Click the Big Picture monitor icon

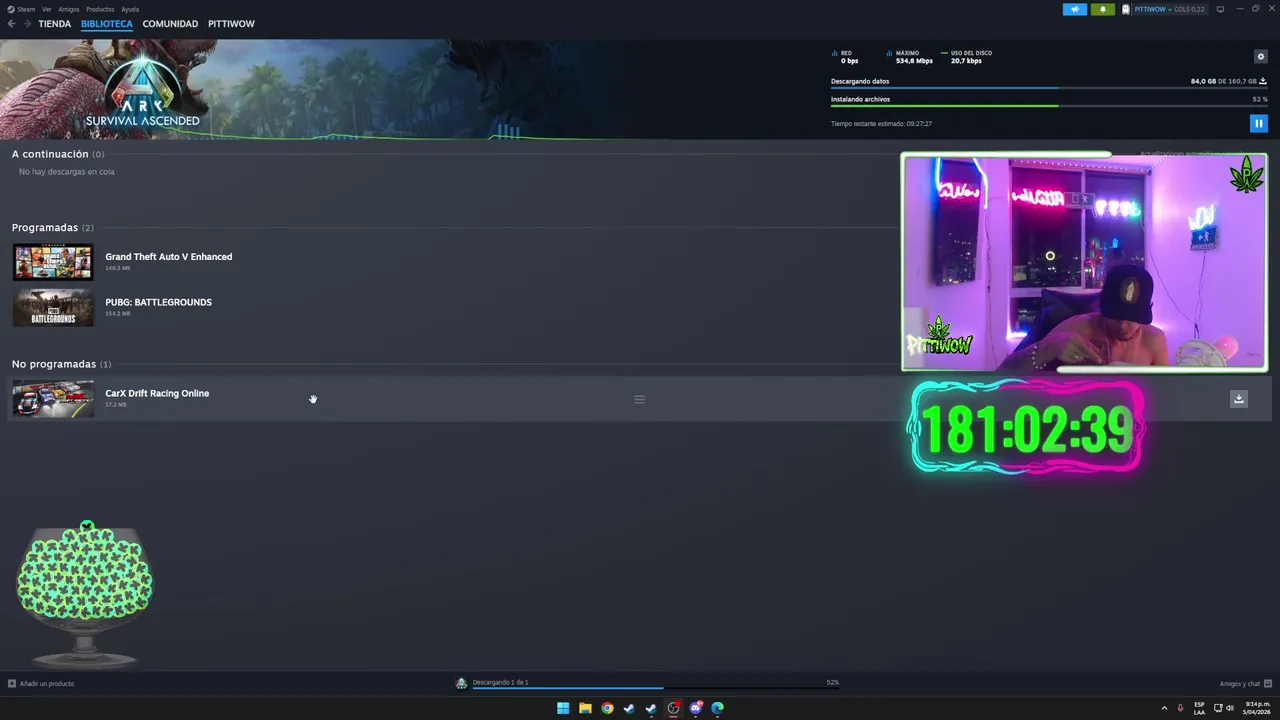(x=1220, y=9)
